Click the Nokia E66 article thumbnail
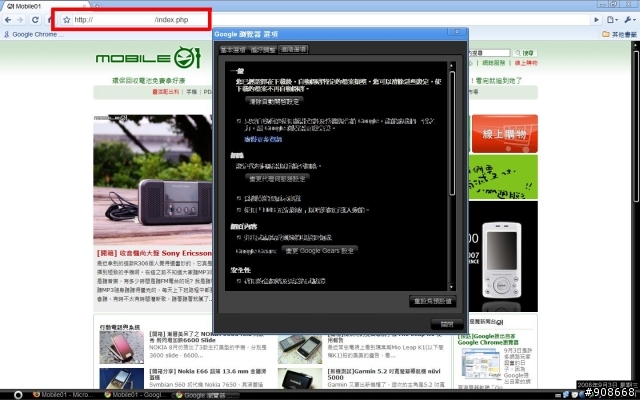This screenshot has height=400, width=640. pyautogui.click(x=122, y=378)
